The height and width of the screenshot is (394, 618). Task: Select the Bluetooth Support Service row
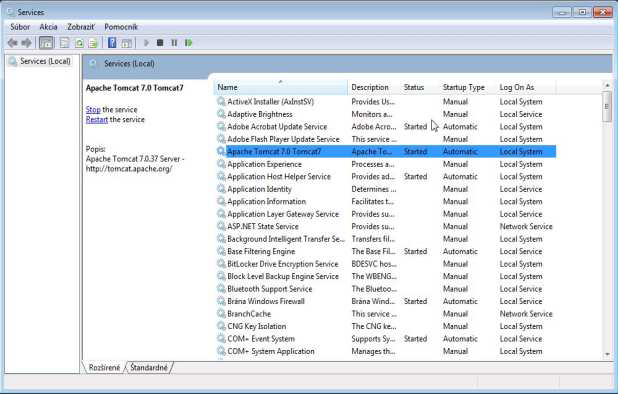[x=386, y=289]
